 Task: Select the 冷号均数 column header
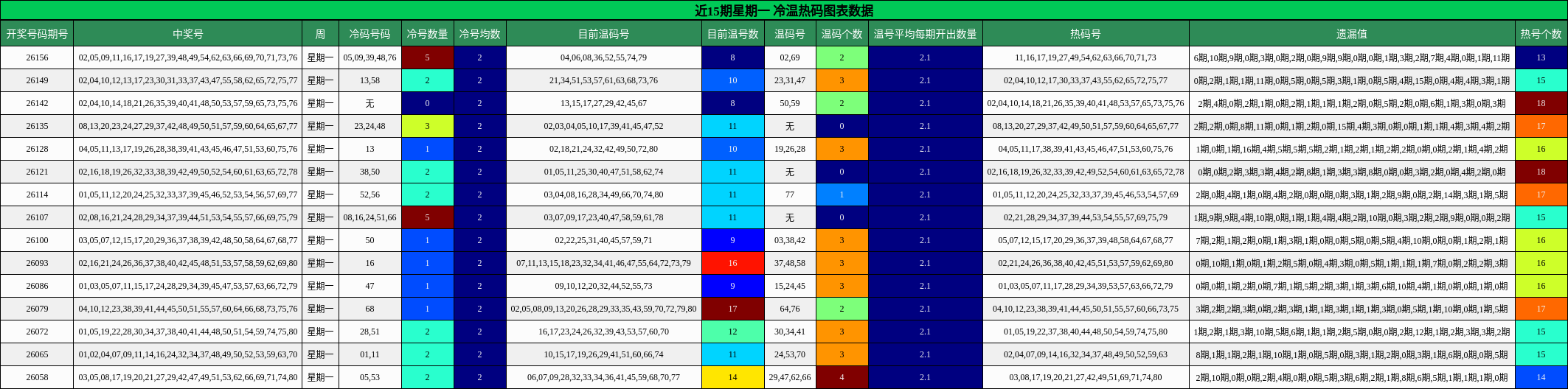pyautogui.click(x=479, y=34)
